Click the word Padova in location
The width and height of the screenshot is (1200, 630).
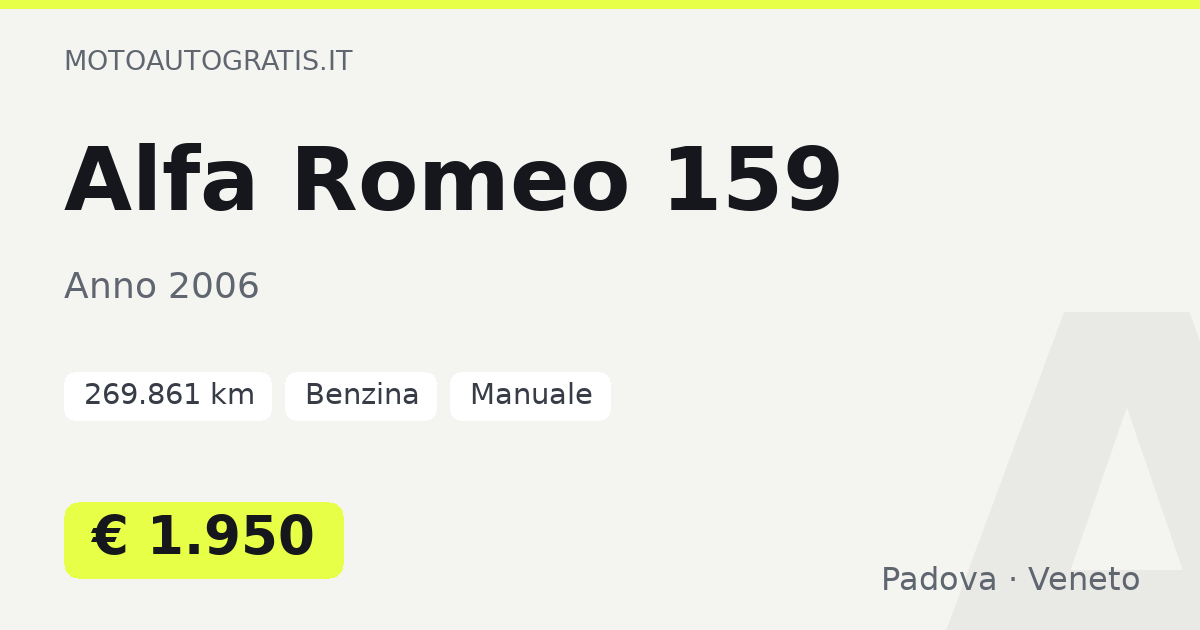click(x=939, y=580)
